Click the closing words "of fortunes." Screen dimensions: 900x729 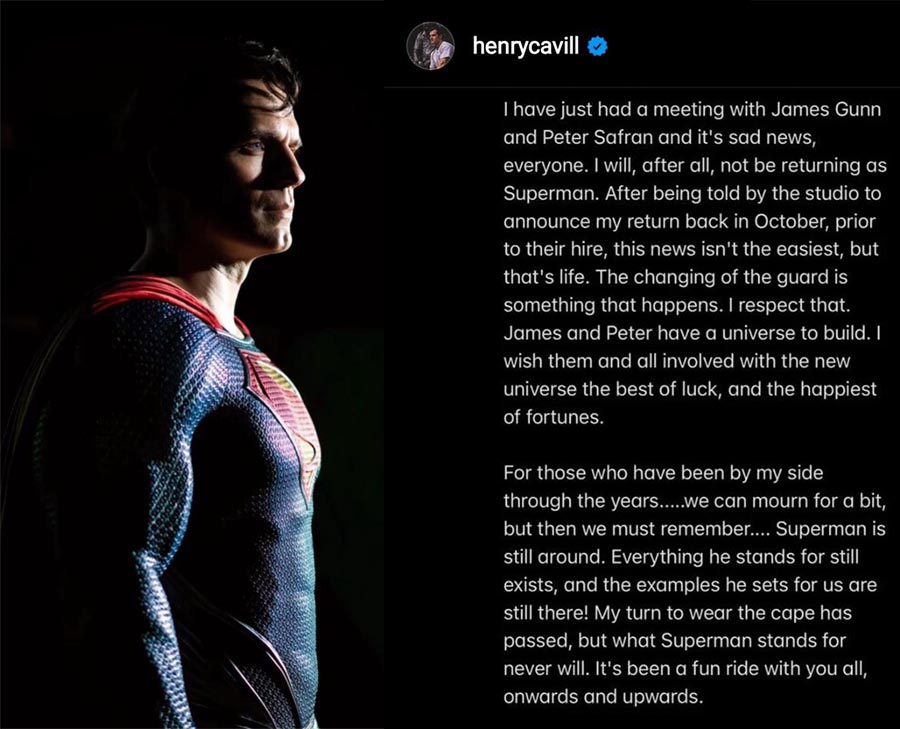point(553,417)
